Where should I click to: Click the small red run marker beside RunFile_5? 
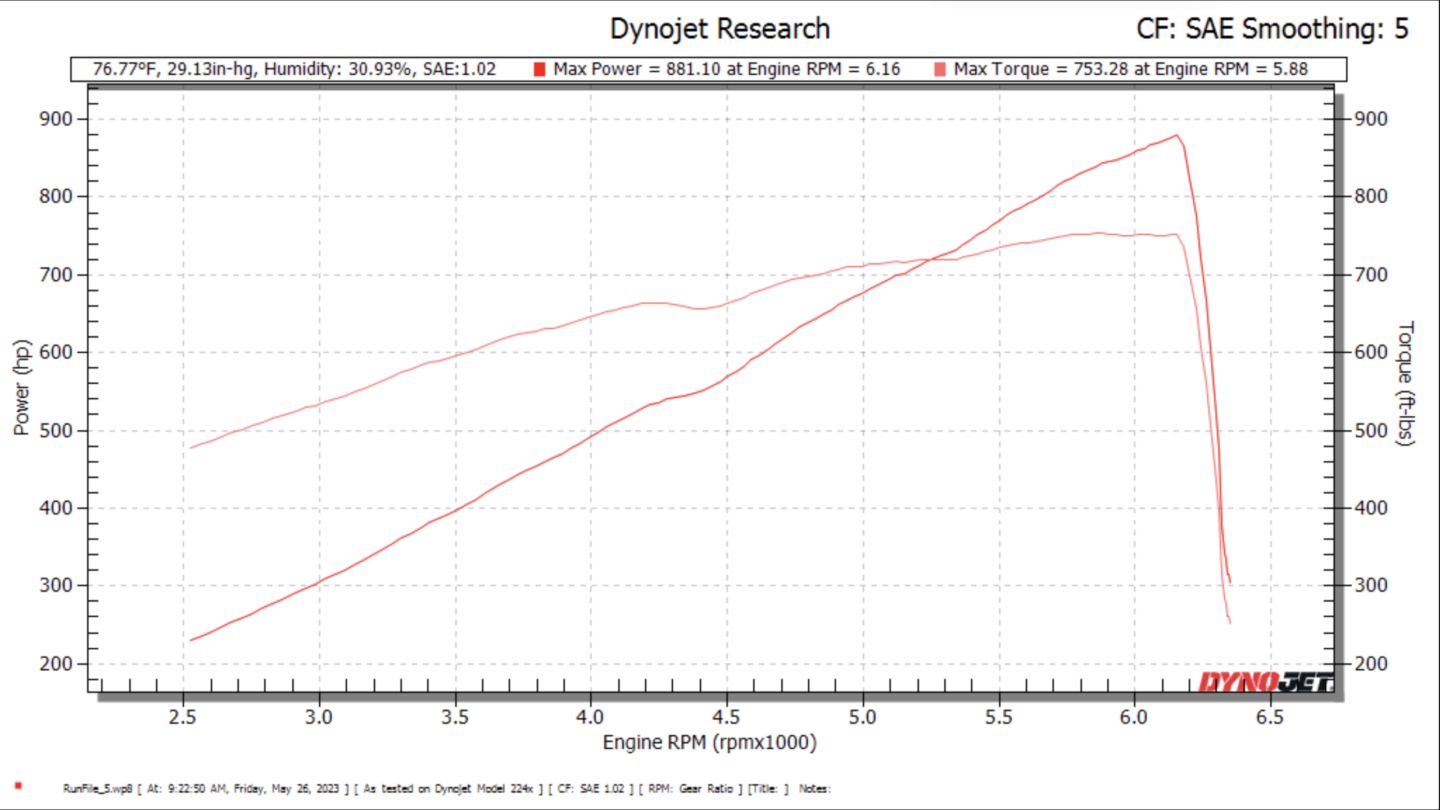[18, 788]
